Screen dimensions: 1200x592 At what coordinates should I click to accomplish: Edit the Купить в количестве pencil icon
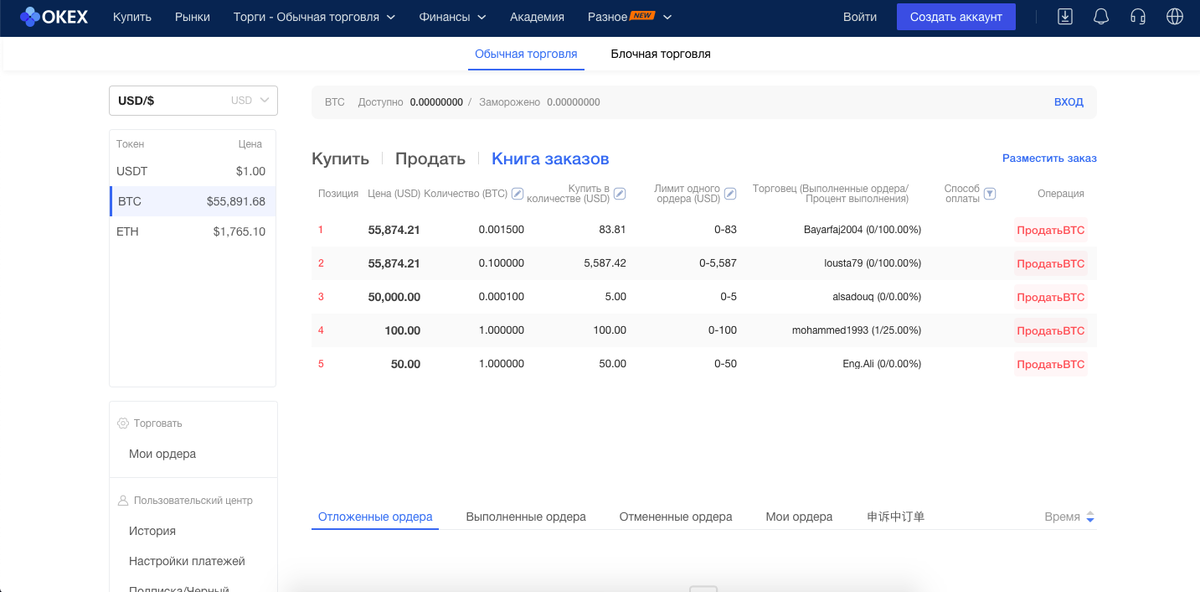pyautogui.click(x=620, y=193)
